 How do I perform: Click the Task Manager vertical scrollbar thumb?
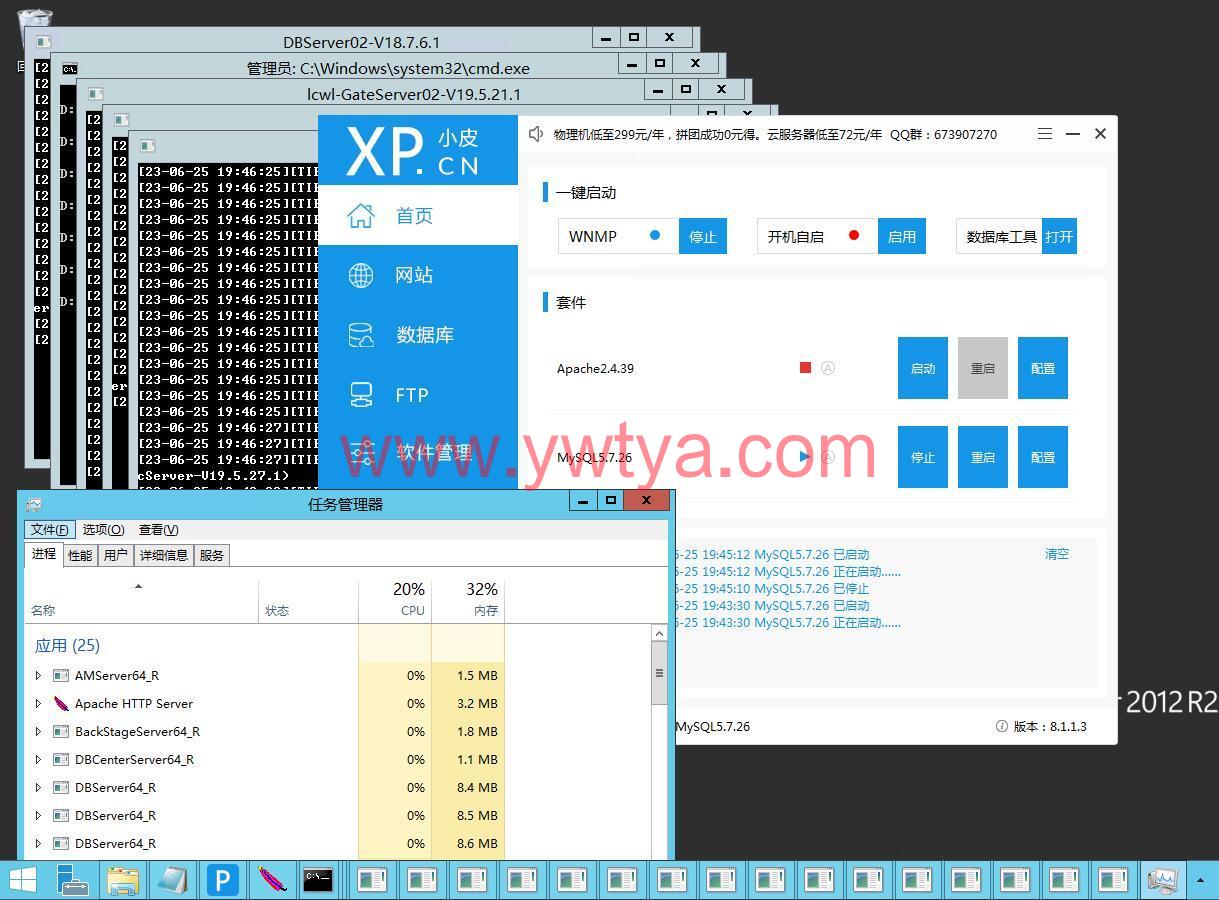[659, 674]
